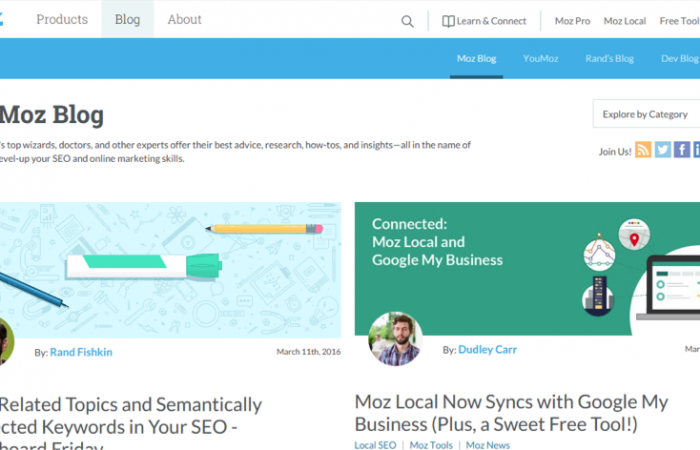Image resolution: width=700 pixels, height=450 pixels.
Task: Expand the Explore by Category dropdown
Action: [x=646, y=114]
